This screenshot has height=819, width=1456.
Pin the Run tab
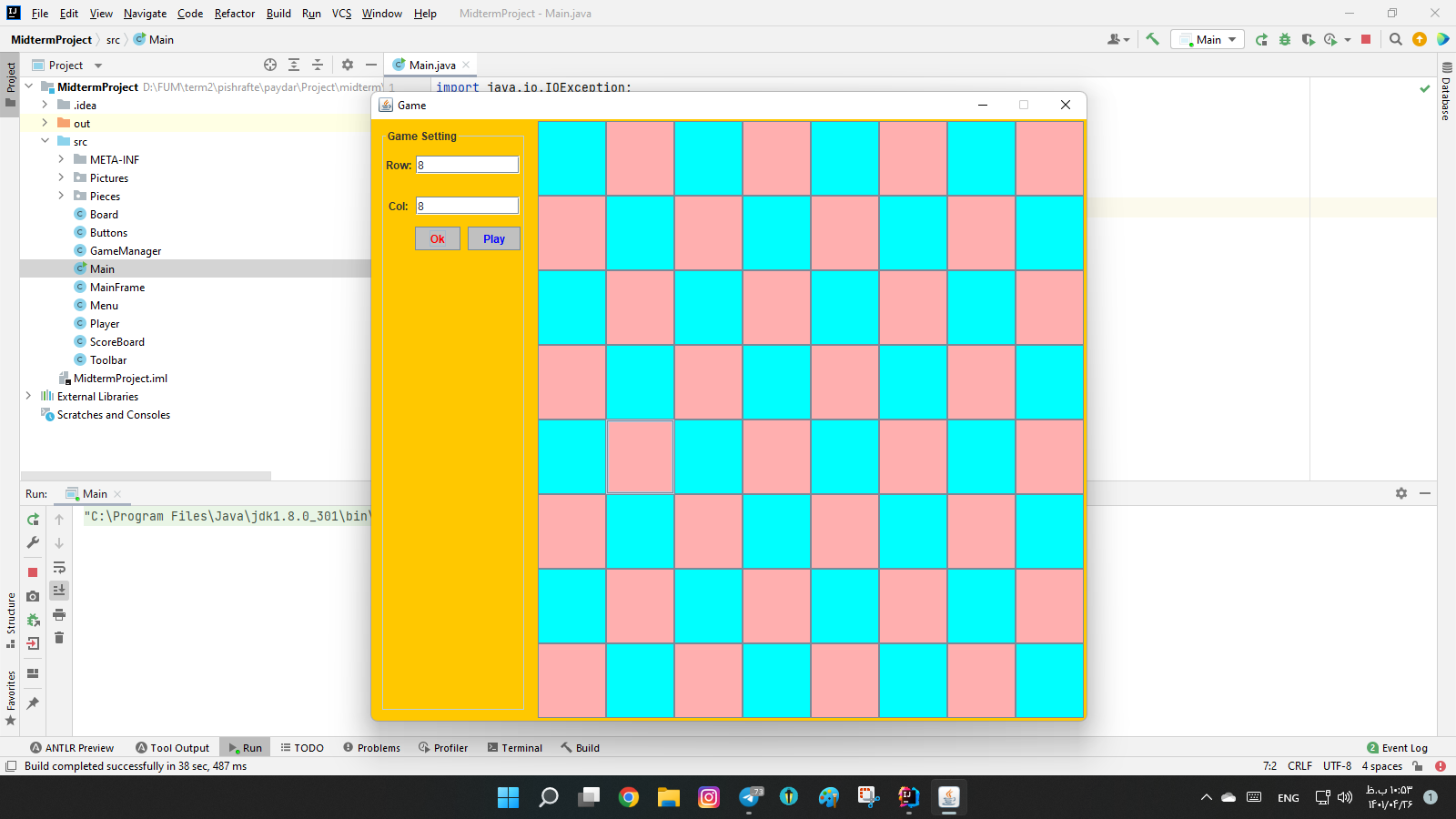pos(33,703)
